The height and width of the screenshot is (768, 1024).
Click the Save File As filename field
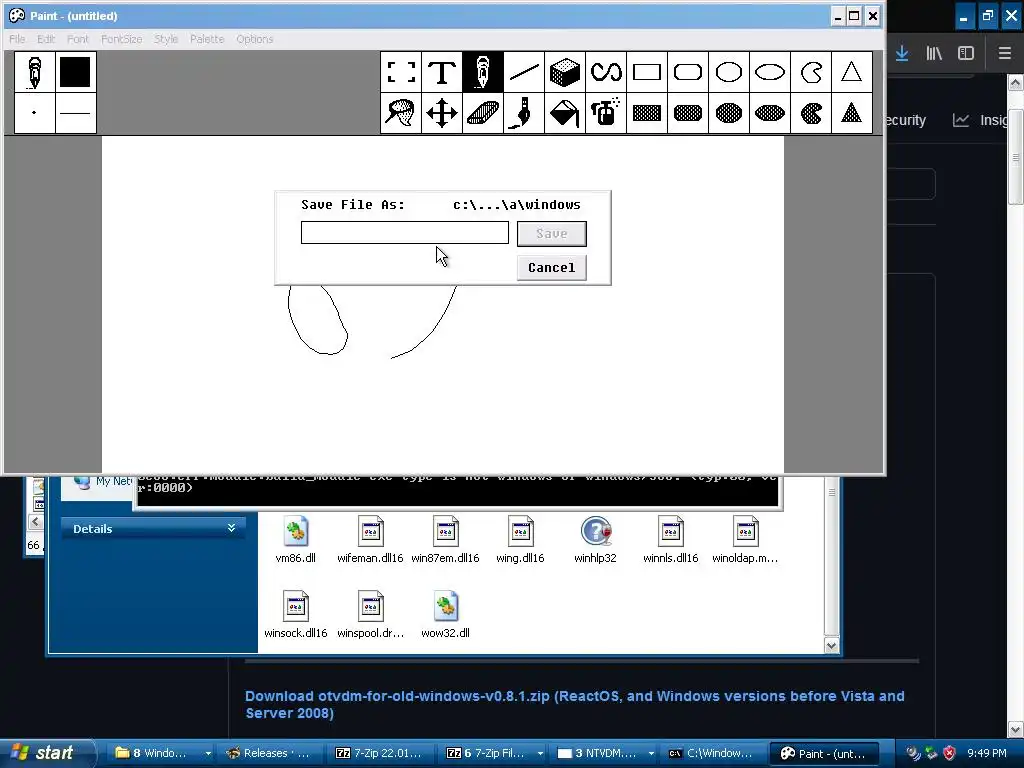click(x=405, y=232)
